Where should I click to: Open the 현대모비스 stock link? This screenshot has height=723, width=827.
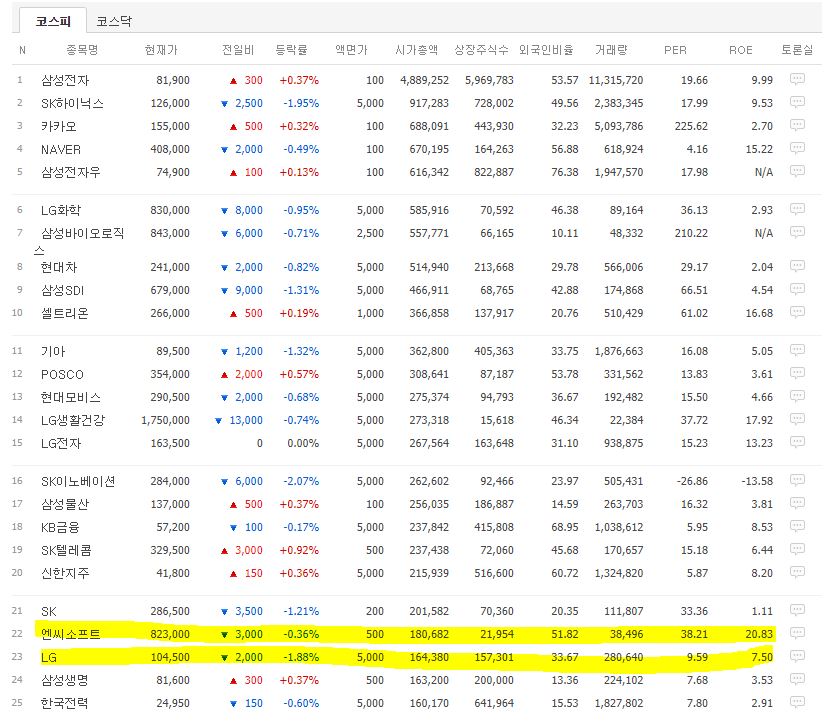pyautogui.click(x=71, y=398)
